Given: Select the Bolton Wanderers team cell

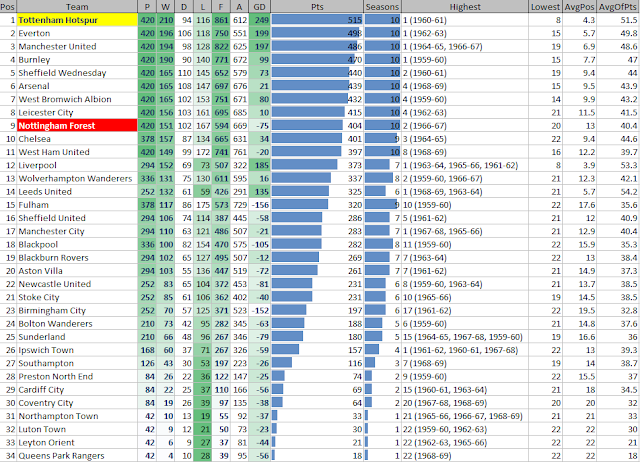Looking at the screenshot, I should [77, 323].
